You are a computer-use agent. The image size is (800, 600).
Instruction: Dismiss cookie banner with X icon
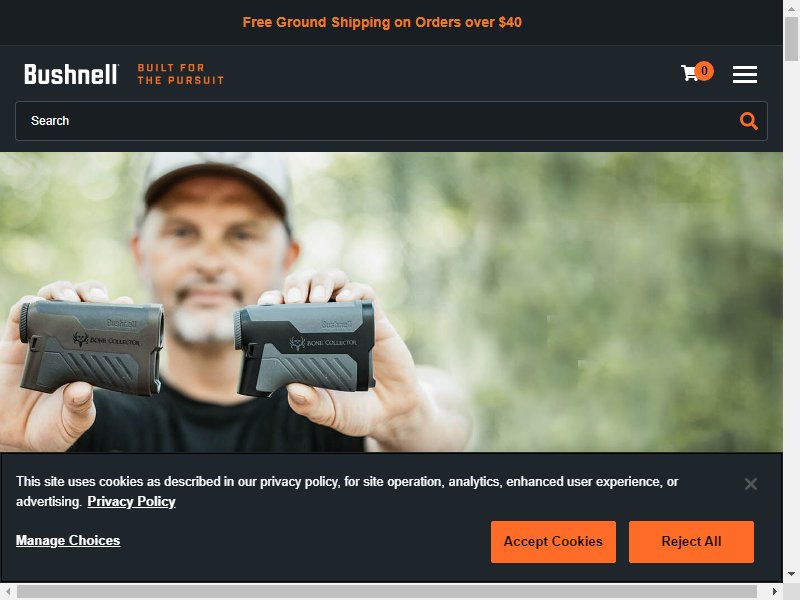[751, 484]
